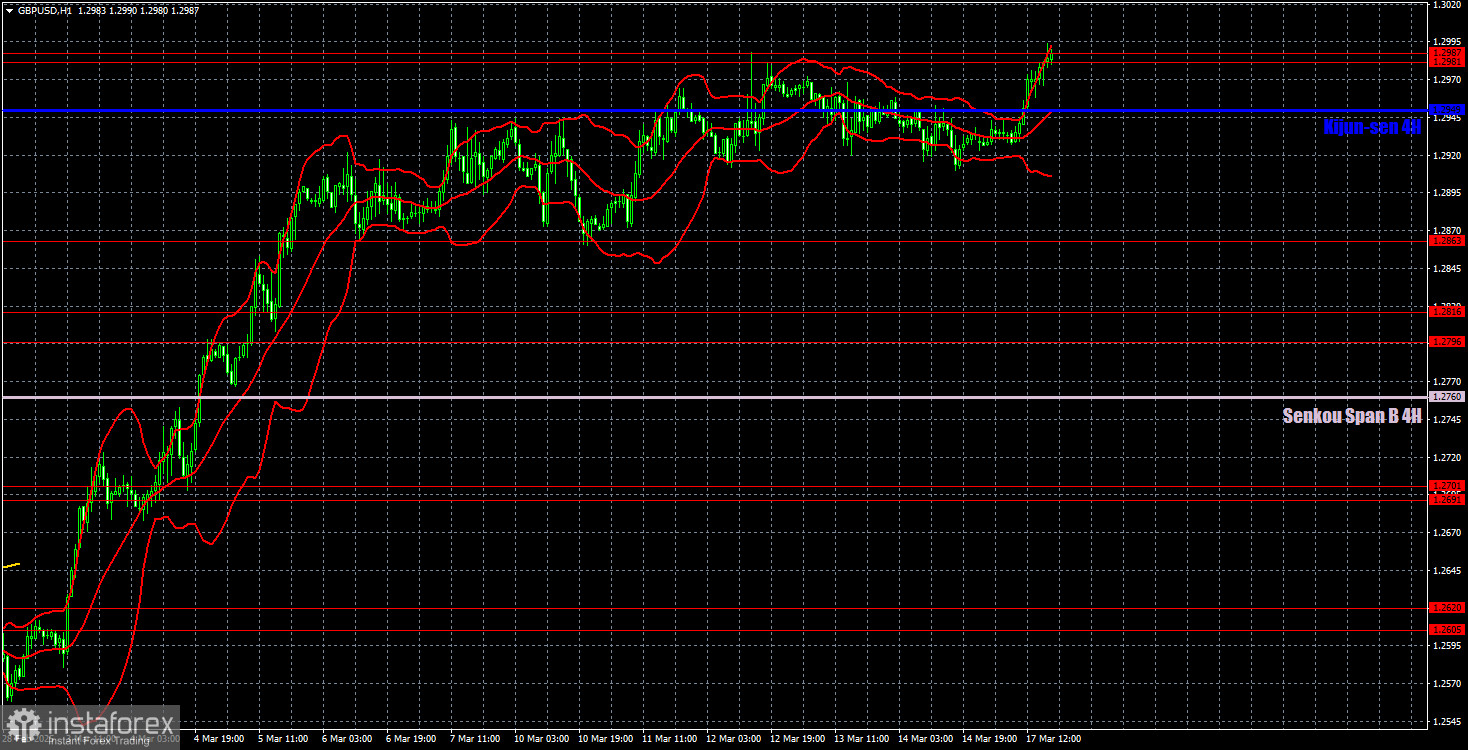Select the red 1.2691 level tag
Image resolution: width=1468 pixels, height=750 pixels.
tap(1447, 500)
